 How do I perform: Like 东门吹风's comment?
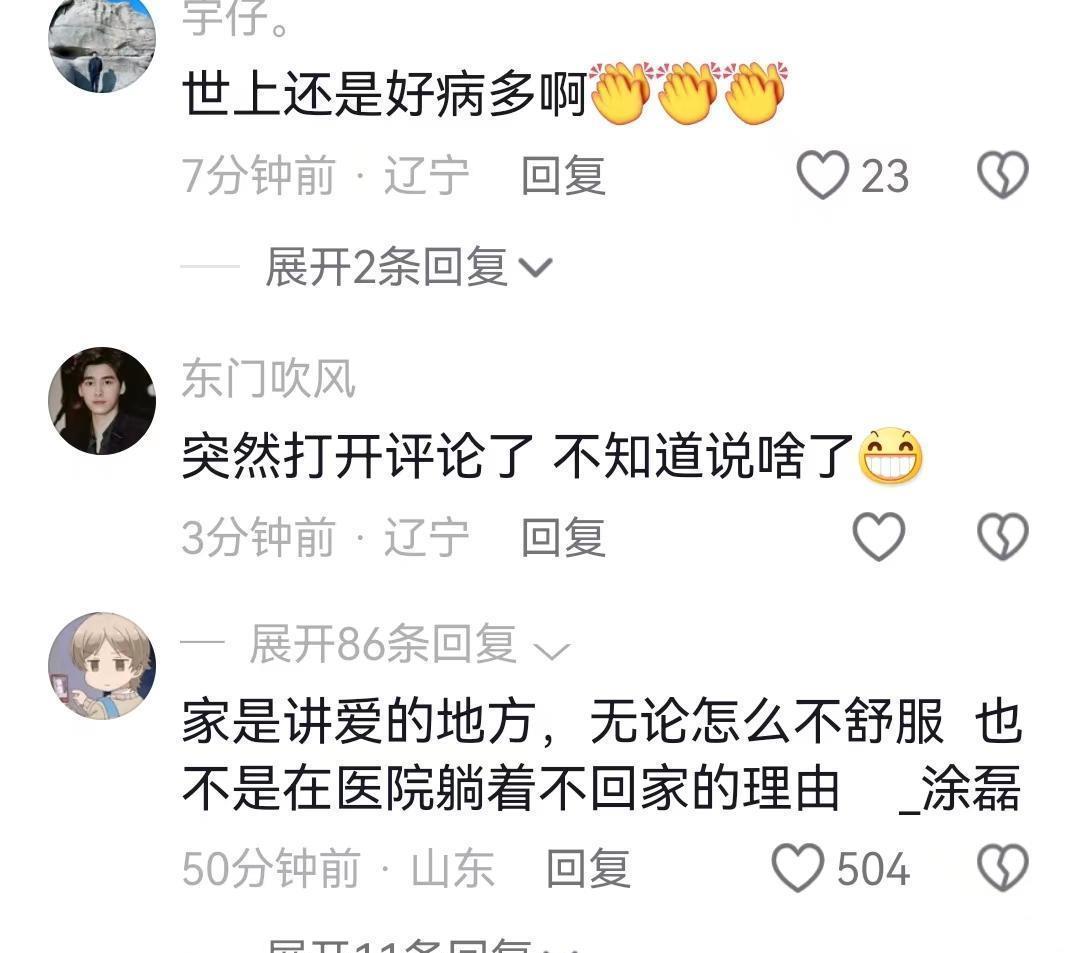point(879,536)
